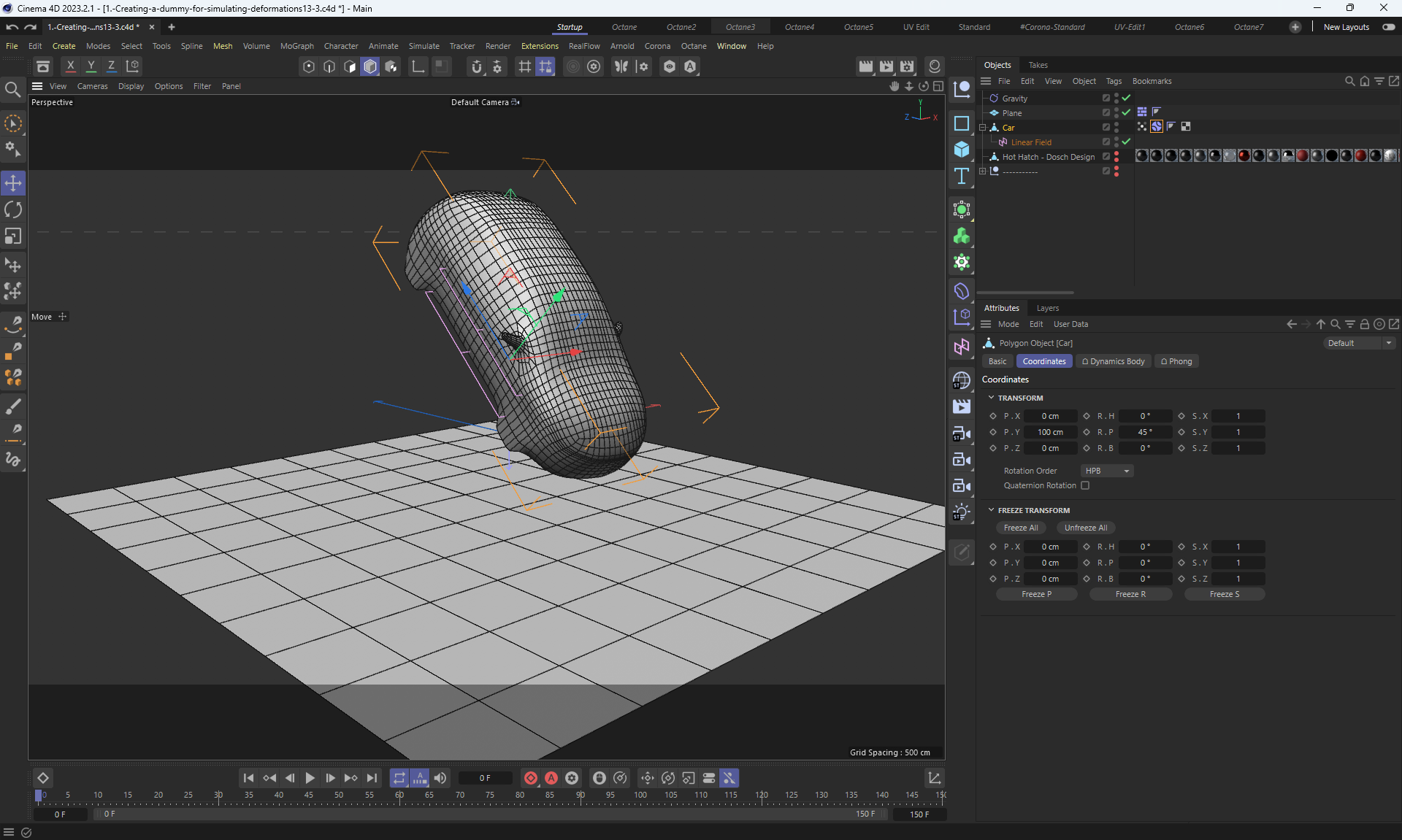Viewport: 1402px width, 840px height.
Task: Toggle the New Layouts switch
Action: coord(1388,27)
